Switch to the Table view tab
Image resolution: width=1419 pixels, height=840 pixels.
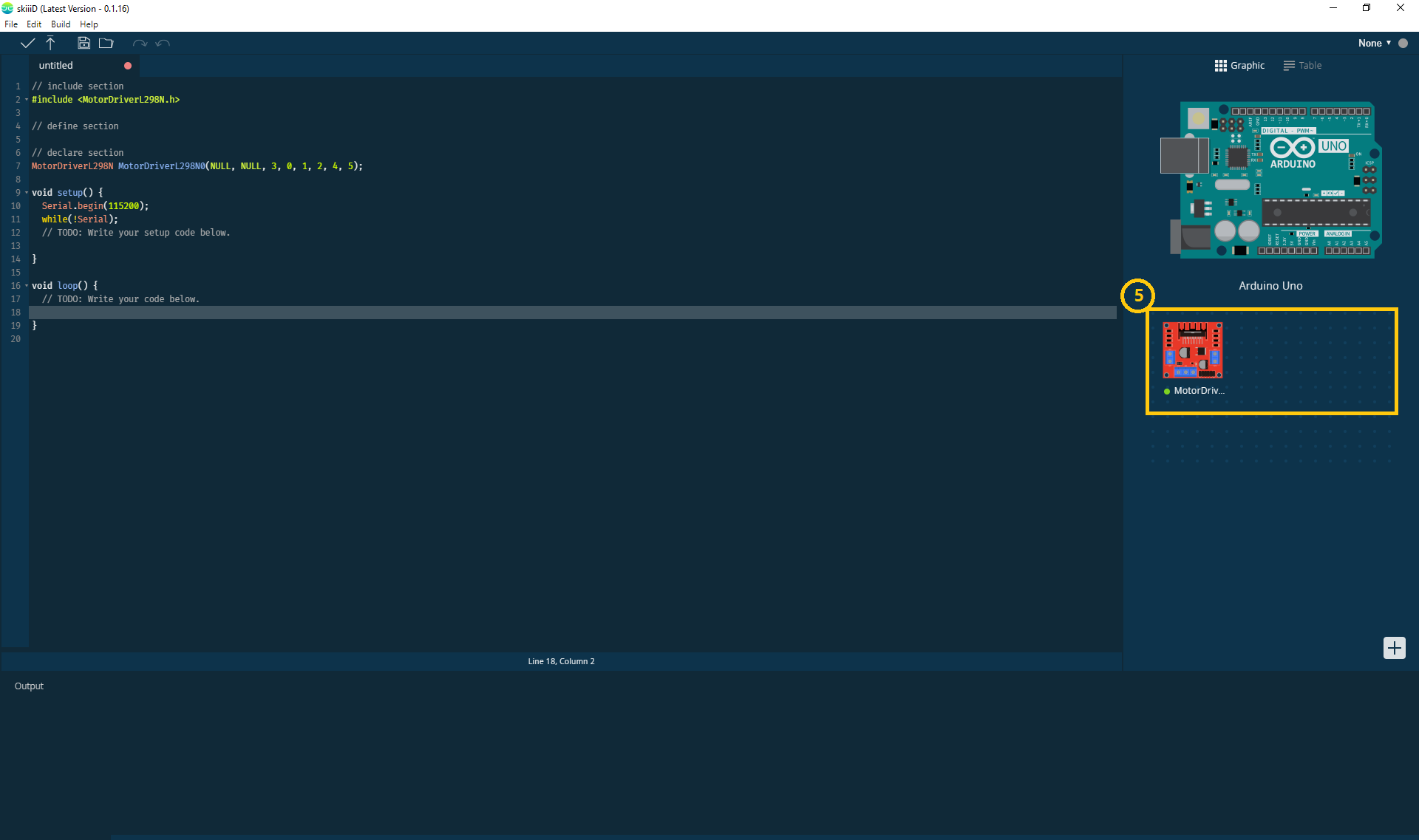point(1302,65)
